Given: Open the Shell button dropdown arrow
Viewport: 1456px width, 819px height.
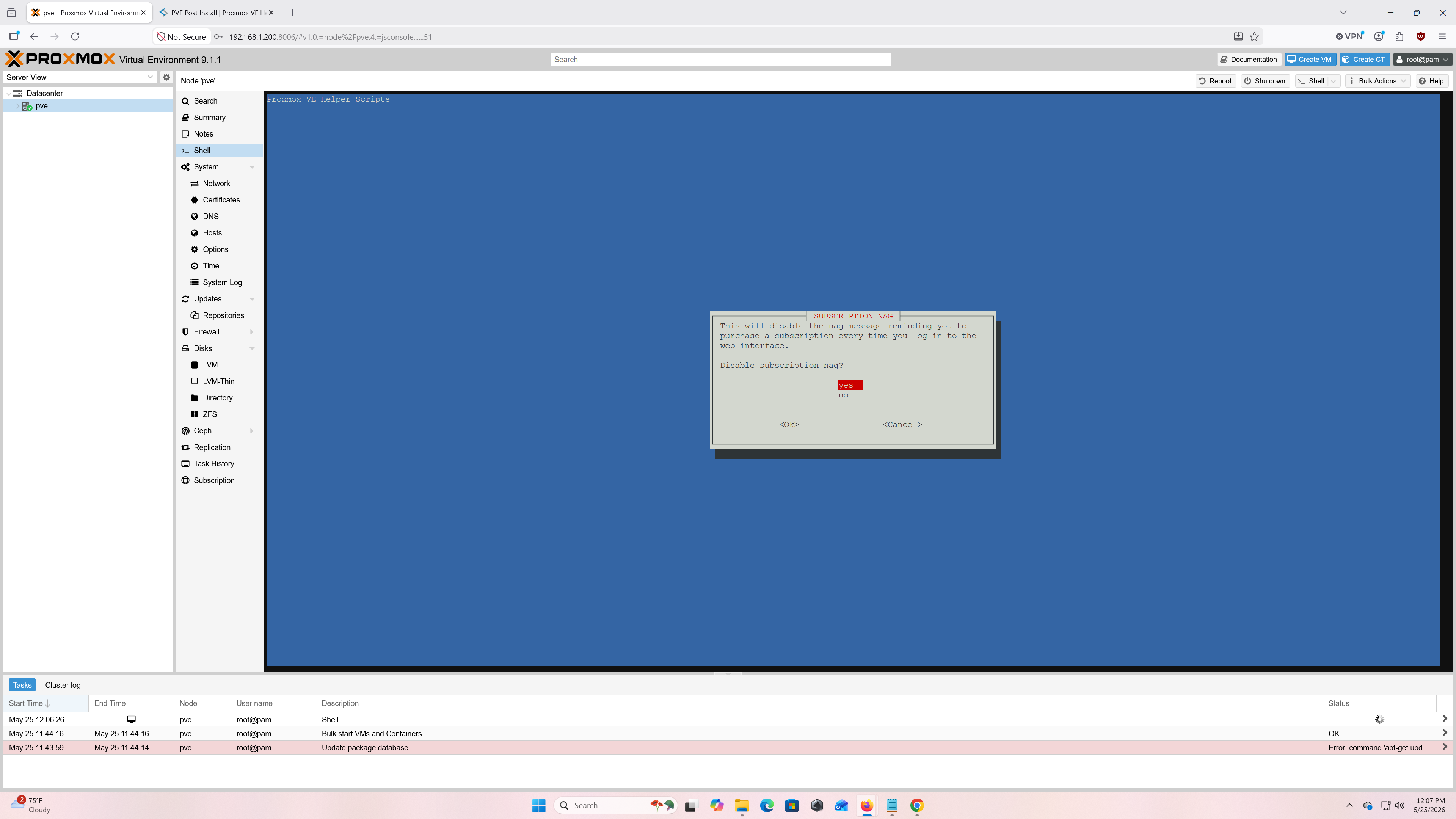Looking at the screenshot, I should point(1334,81).
